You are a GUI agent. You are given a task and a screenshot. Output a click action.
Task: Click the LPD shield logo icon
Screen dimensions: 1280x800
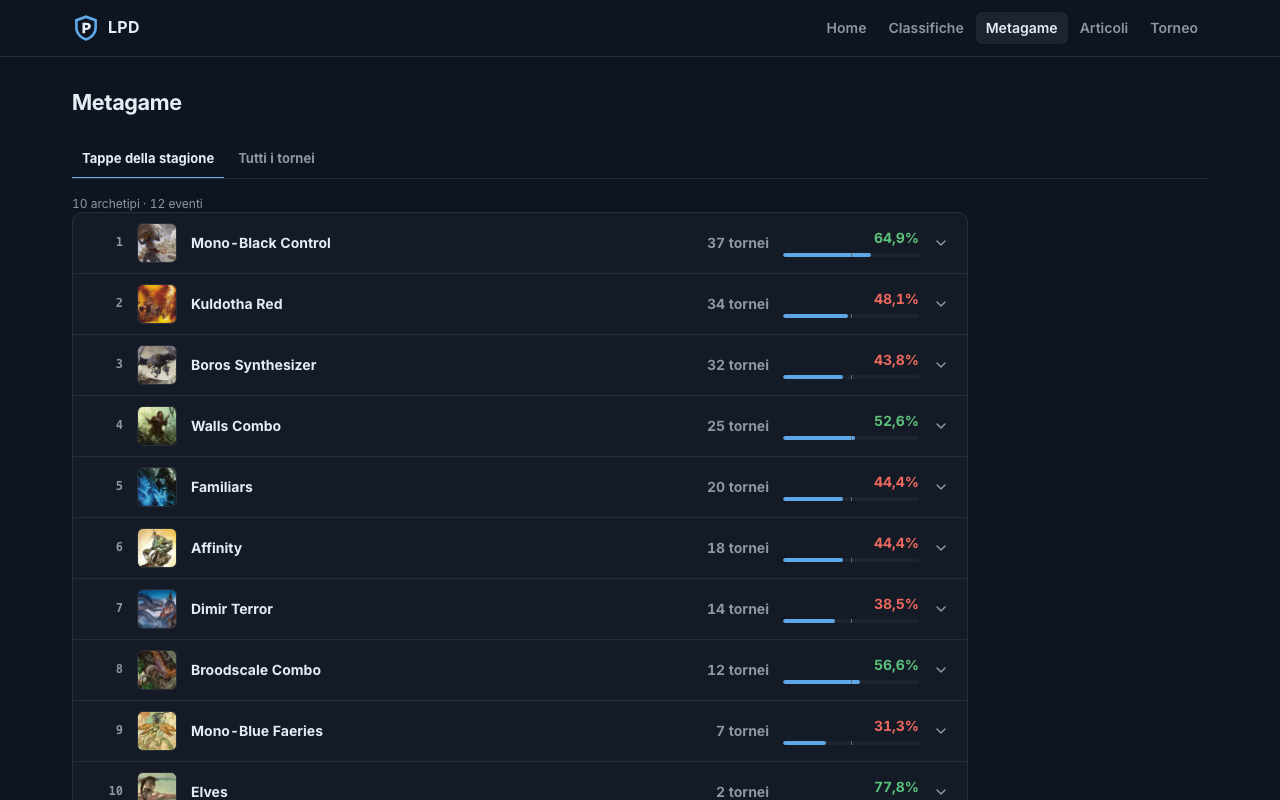[x=86, y=28]
